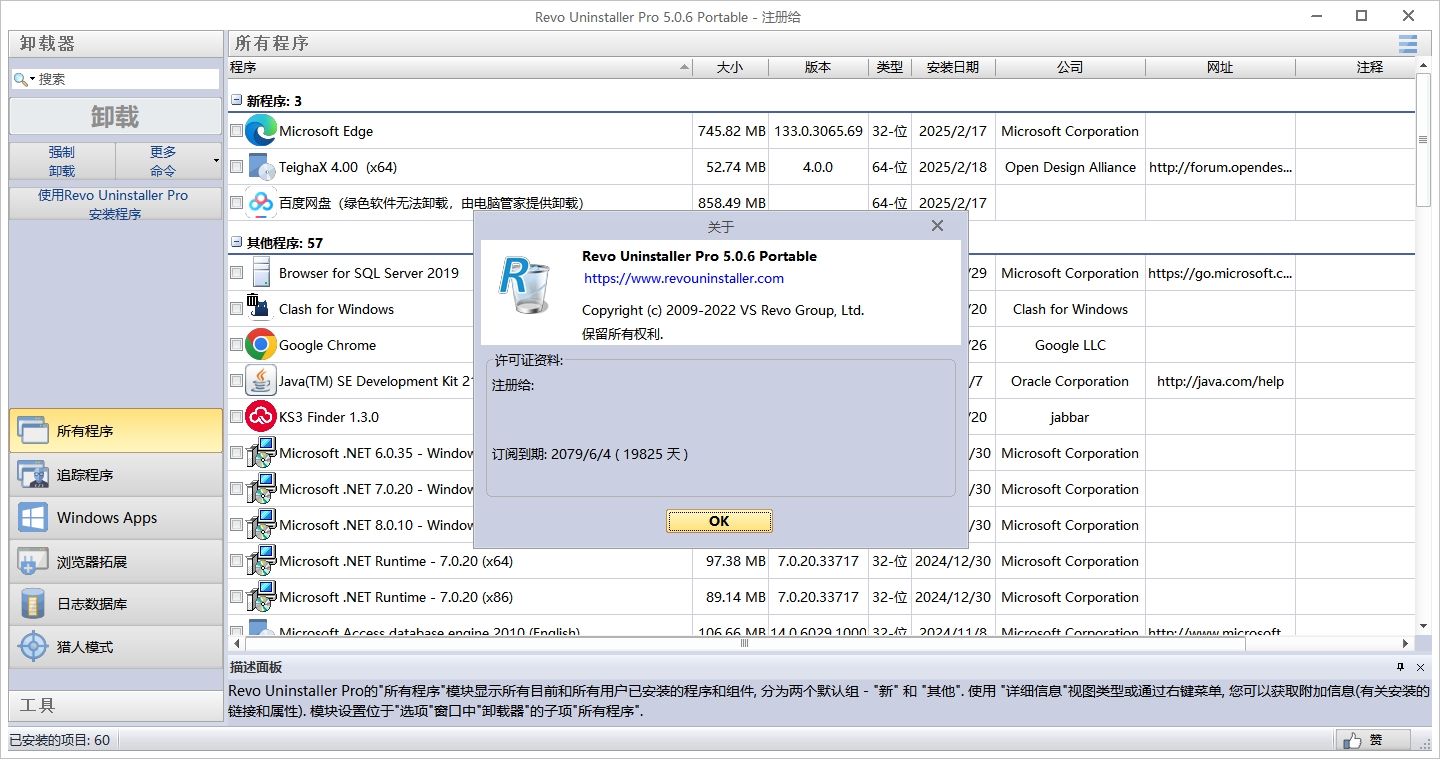Click the pin icon on 描述面板
The height and width of the screenshot is (759, 1440).
1401,667
